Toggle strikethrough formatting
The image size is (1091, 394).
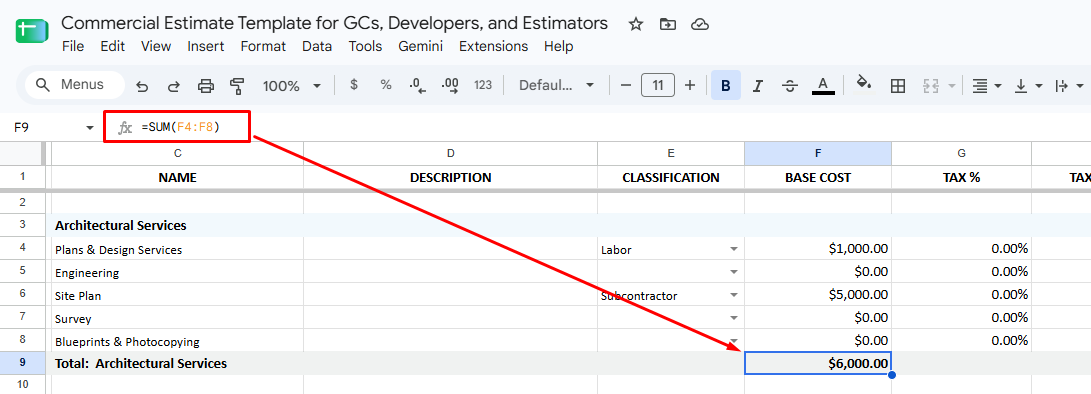(x=790, y=86)
